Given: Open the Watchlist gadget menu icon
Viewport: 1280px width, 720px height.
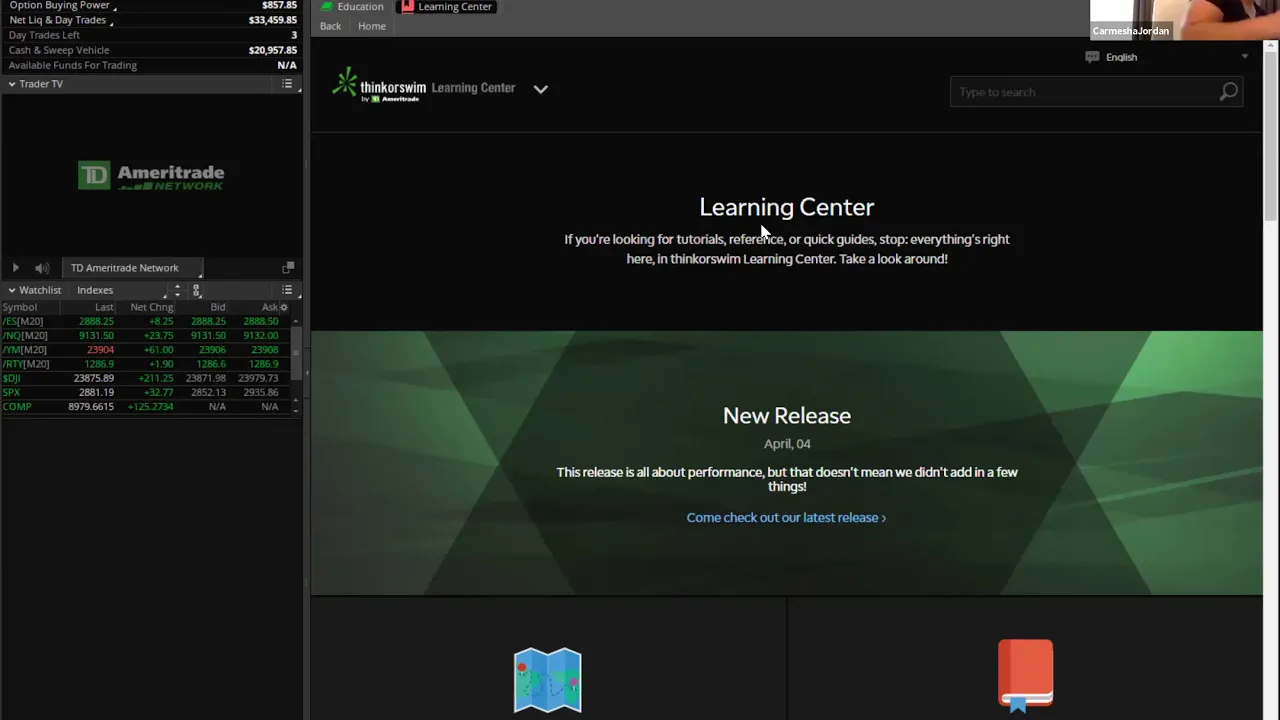Looking at the screenshot, I should (287, 290).
